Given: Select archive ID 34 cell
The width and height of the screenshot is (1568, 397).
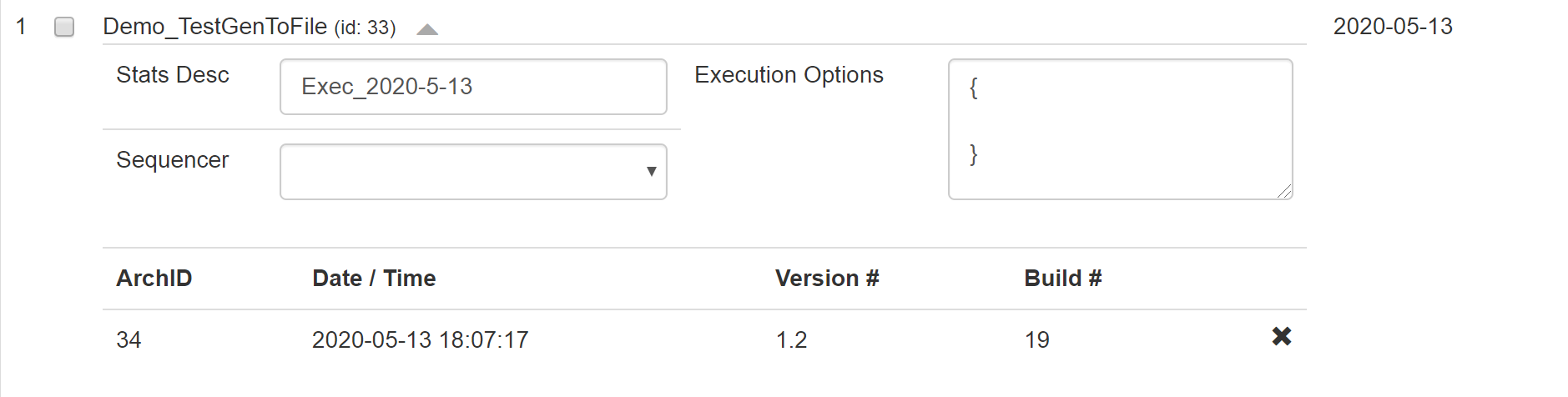Looking at the screenshot, I should point(129,340).
